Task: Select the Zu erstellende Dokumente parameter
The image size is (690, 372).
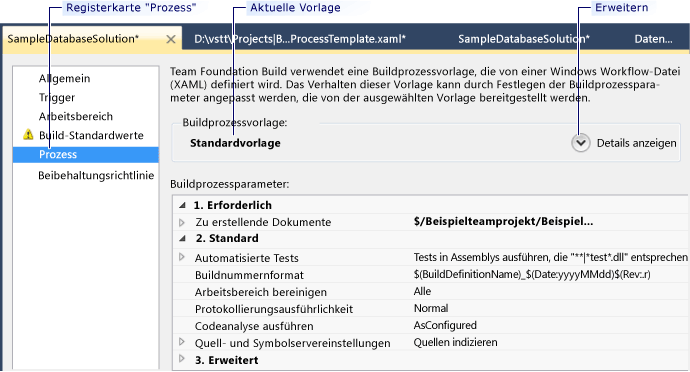Action: [263, 222]
